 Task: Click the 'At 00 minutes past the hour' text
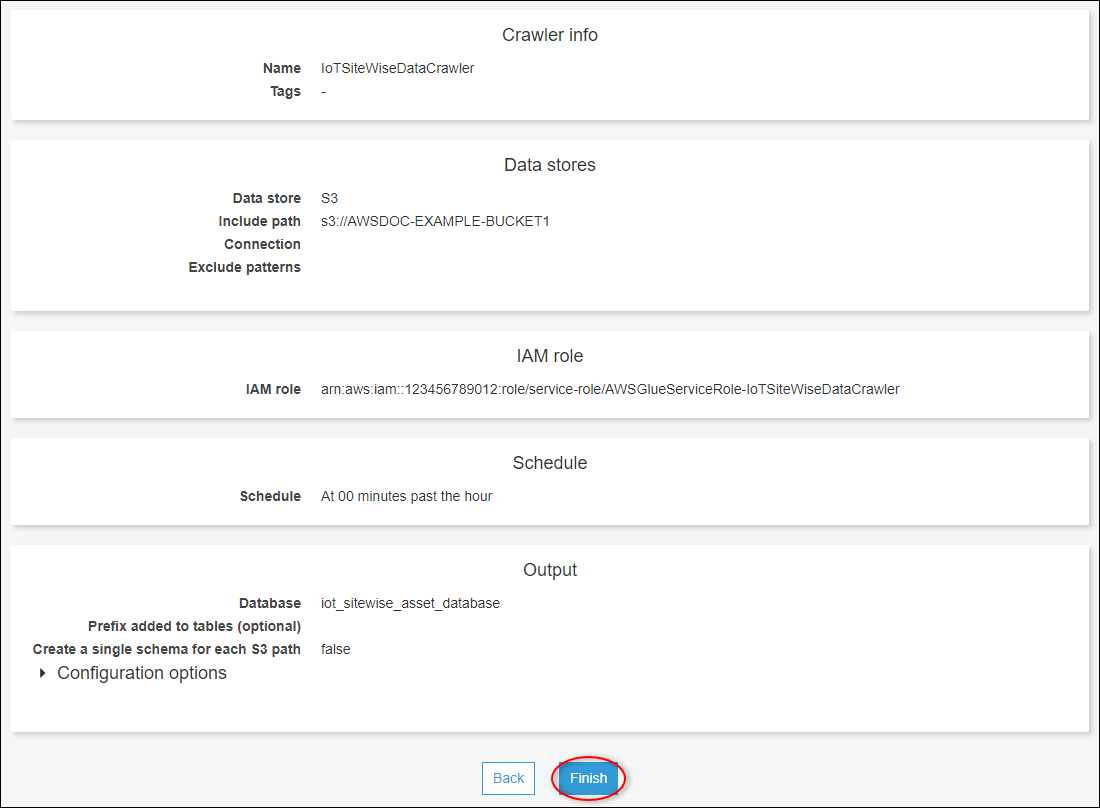(x=406, y=496)
